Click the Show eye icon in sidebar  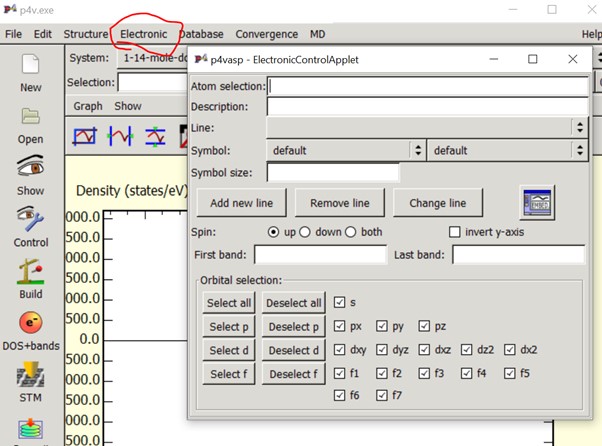click(x=30, y=166)
